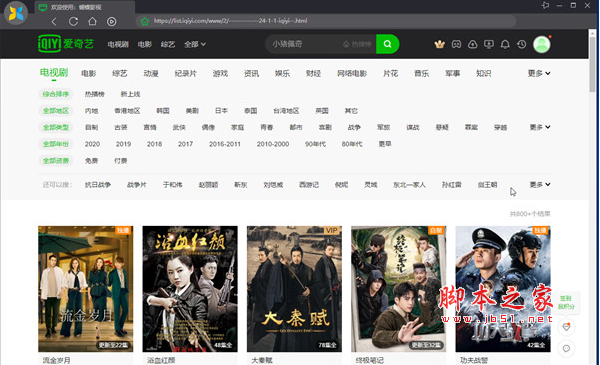Open the 大秦赋 title link
Viewport: 600px width, 365px height.
pyautogui.click(x=262, y=360)
